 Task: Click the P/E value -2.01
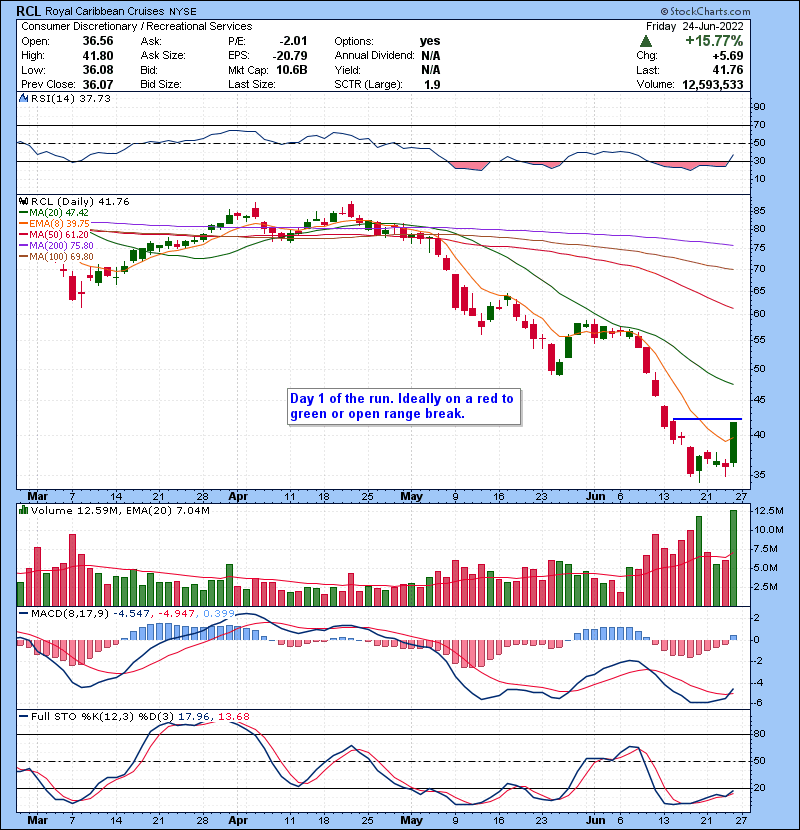[293, 41]
